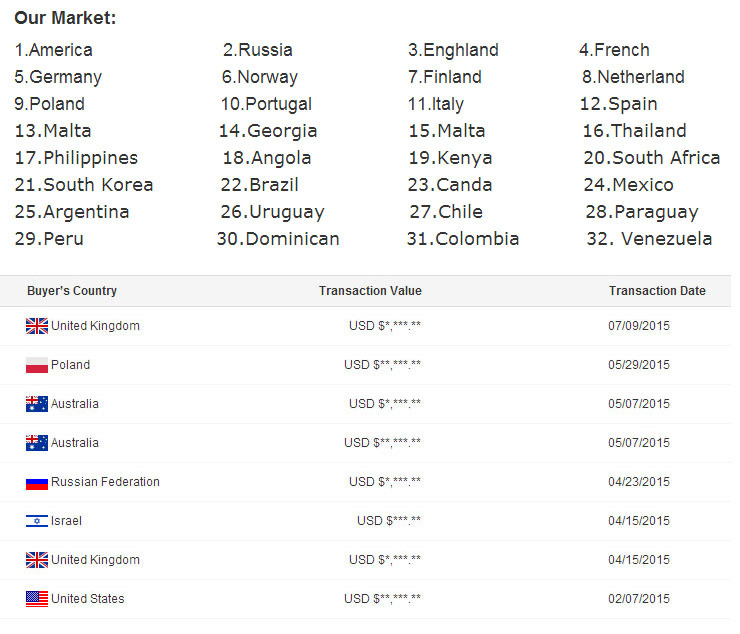Click the date 07/09/2015
This screenshot has height=634, width=740.
pyautogui.click(x=639, y=326)
